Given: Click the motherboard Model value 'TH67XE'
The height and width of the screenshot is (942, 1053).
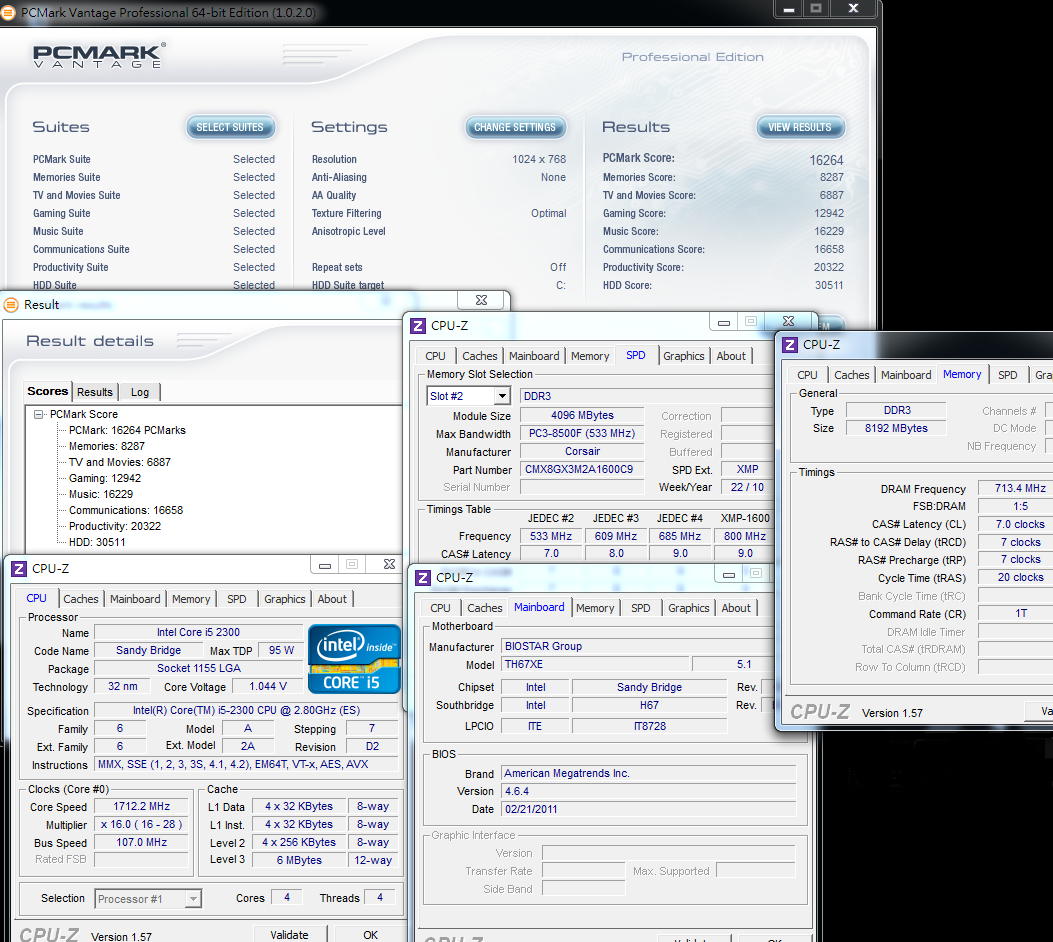Looking at the screenshot, I should coord(596,665).
